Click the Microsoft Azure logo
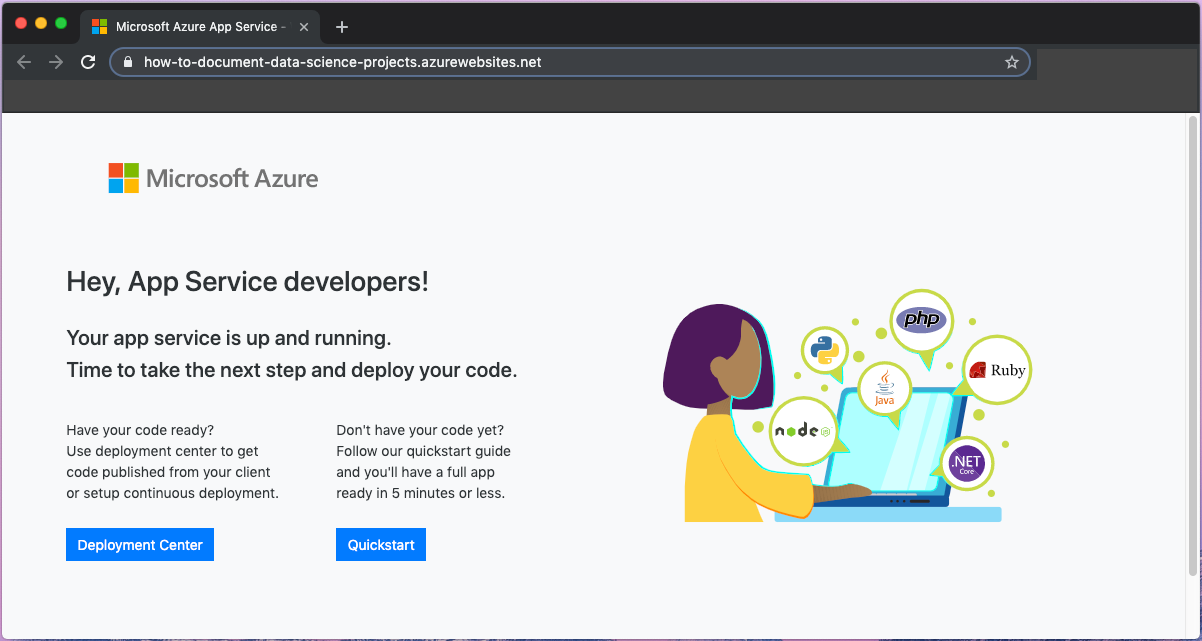Image resolution: width=1202 pixels, height=641 pixels. point(212,177)
